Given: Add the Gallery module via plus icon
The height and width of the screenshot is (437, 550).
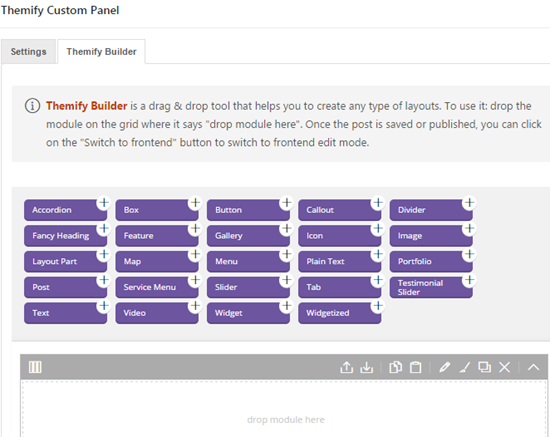Looking at the screenshot, I should click(x=287, y=229).
